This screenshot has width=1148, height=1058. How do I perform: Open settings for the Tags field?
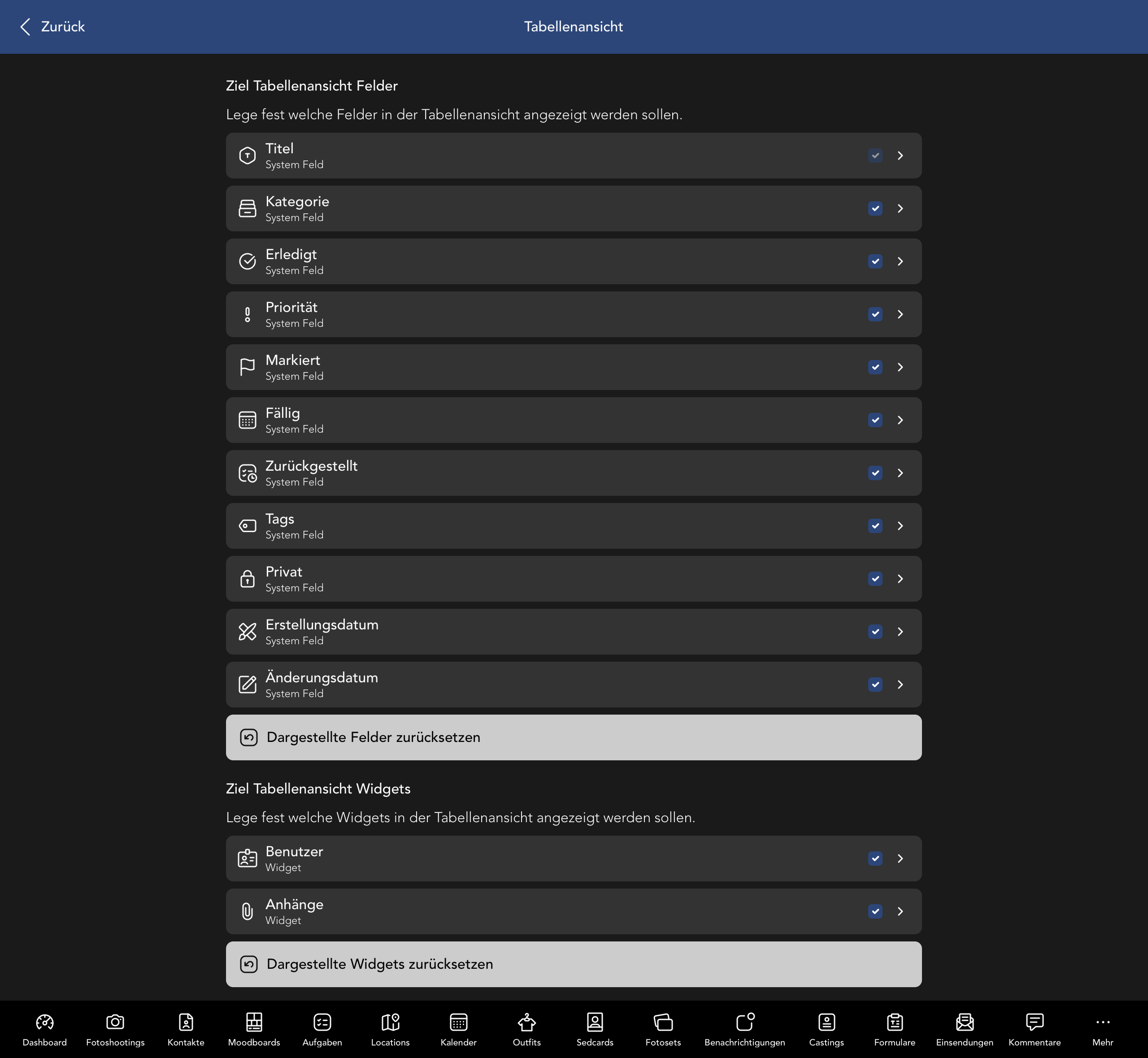(x=900, y=525)
